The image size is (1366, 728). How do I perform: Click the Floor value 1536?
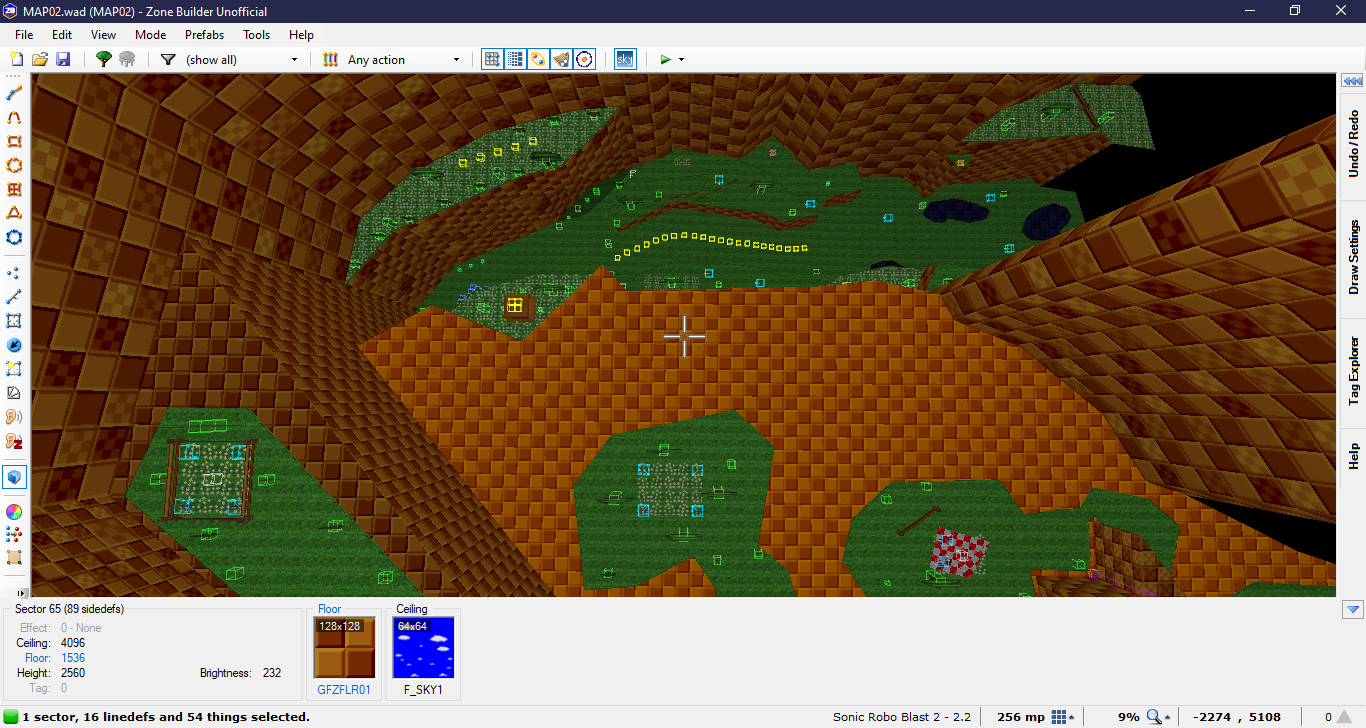(73, 658)
